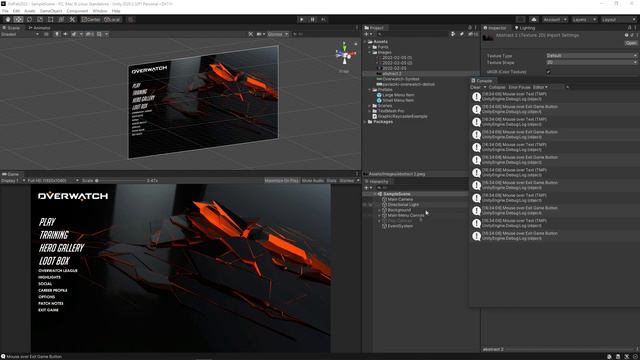Expand Main Menu Canvas in Hierarchy

379,215
